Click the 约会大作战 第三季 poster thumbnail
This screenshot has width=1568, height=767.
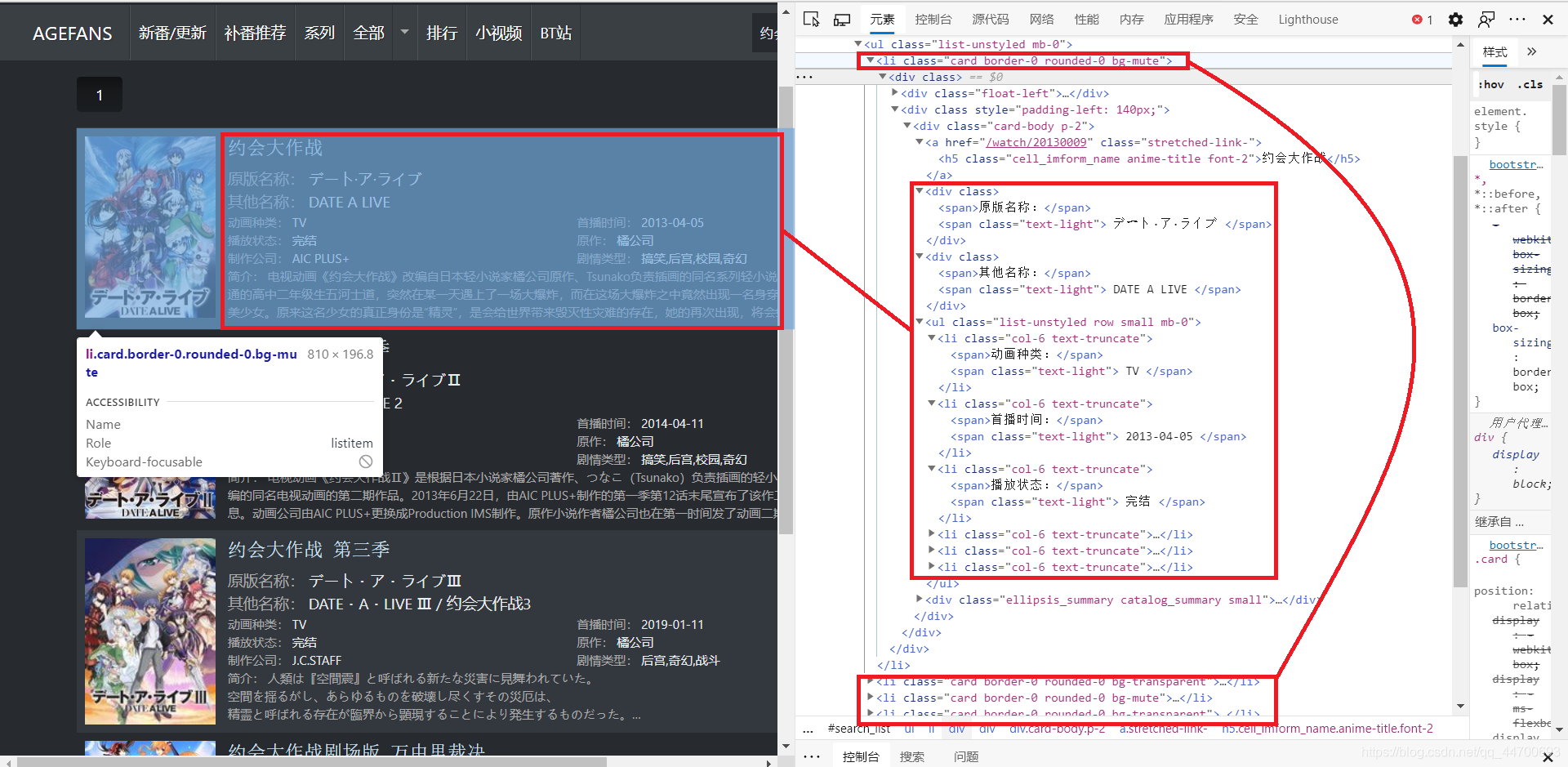[x=150, y=630]
